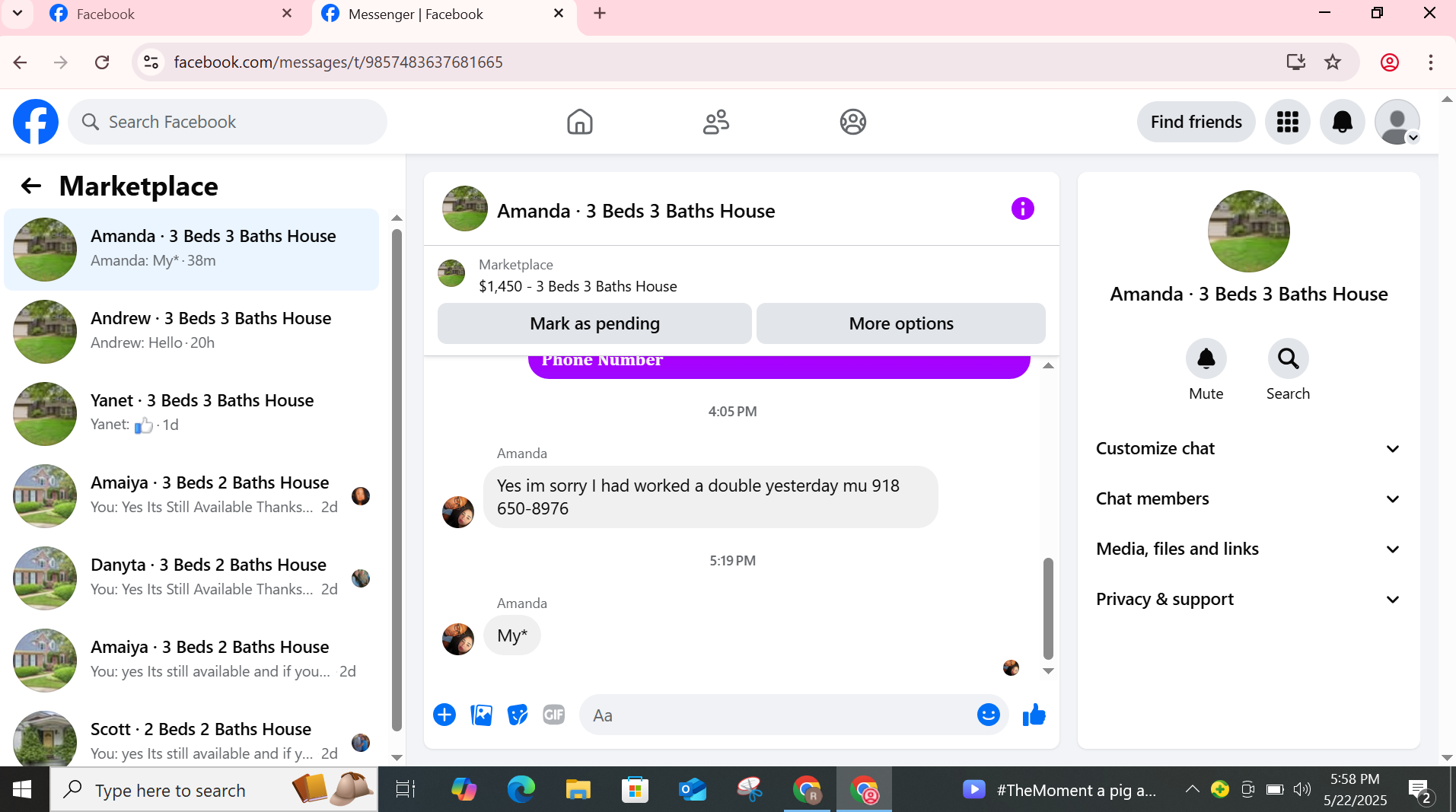Viewport: 1456px width, 812px height.
Task: Switch to the Messenger | Facebook tab
Action: (445, 14)
